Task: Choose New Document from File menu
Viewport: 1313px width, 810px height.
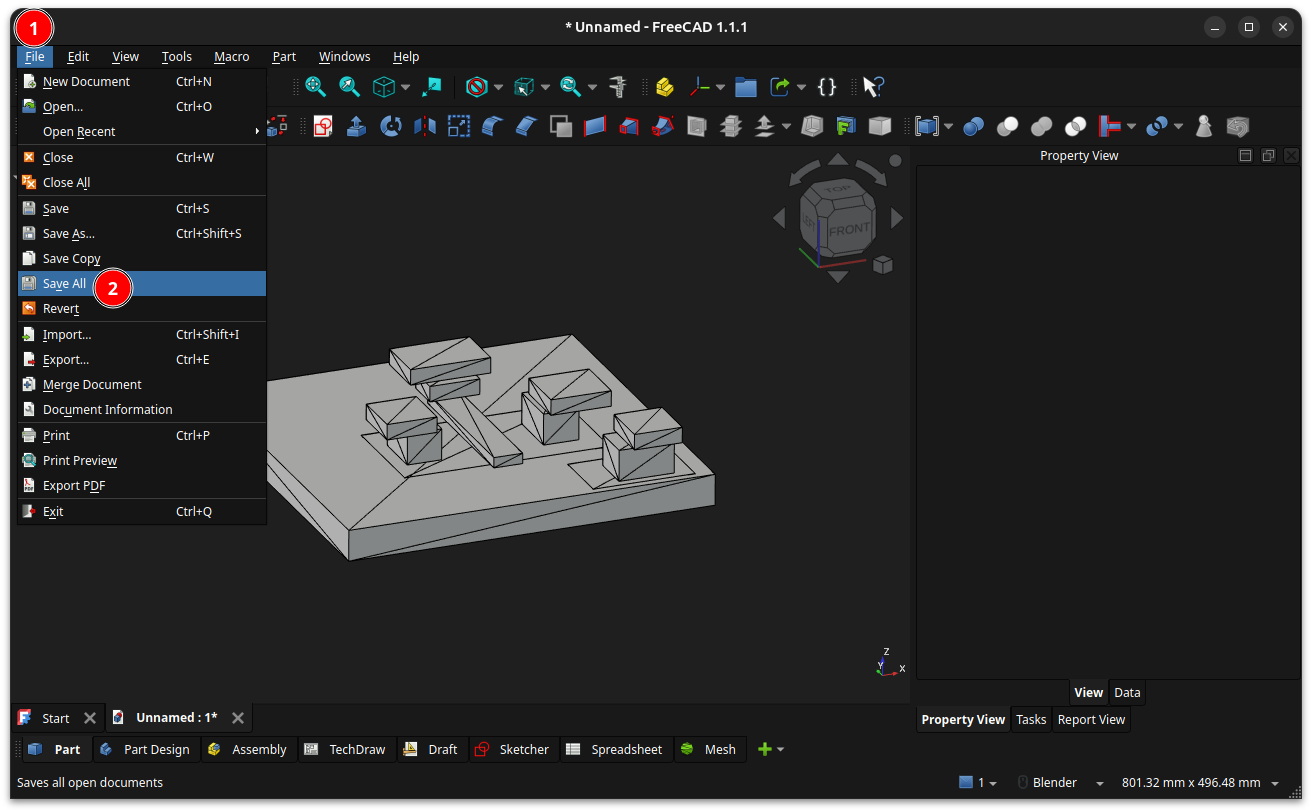Action: pos(142,82)
